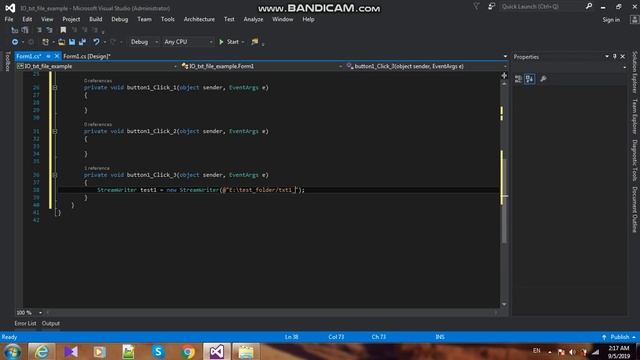640x360 pixels.
Task: Collapse the button1_Click_3 method outline
Action: click(x=55, y=175)
